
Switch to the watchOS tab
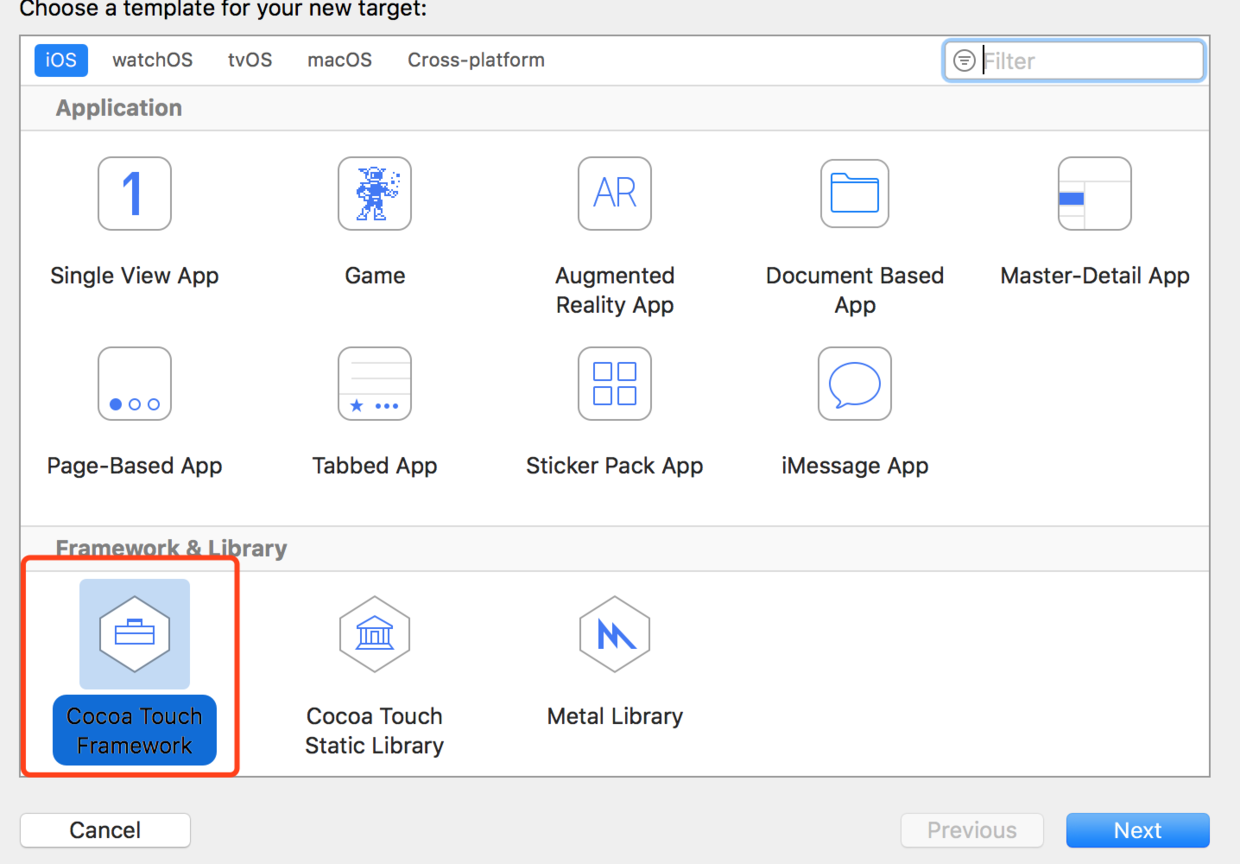[152, 60]
